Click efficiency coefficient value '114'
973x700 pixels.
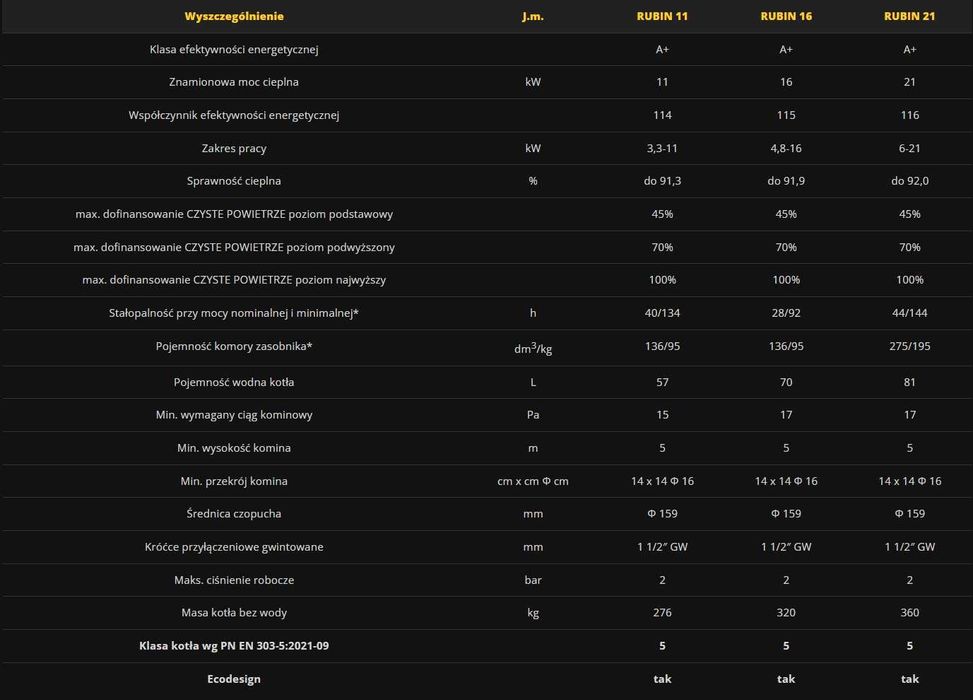(x=662, y=115)
